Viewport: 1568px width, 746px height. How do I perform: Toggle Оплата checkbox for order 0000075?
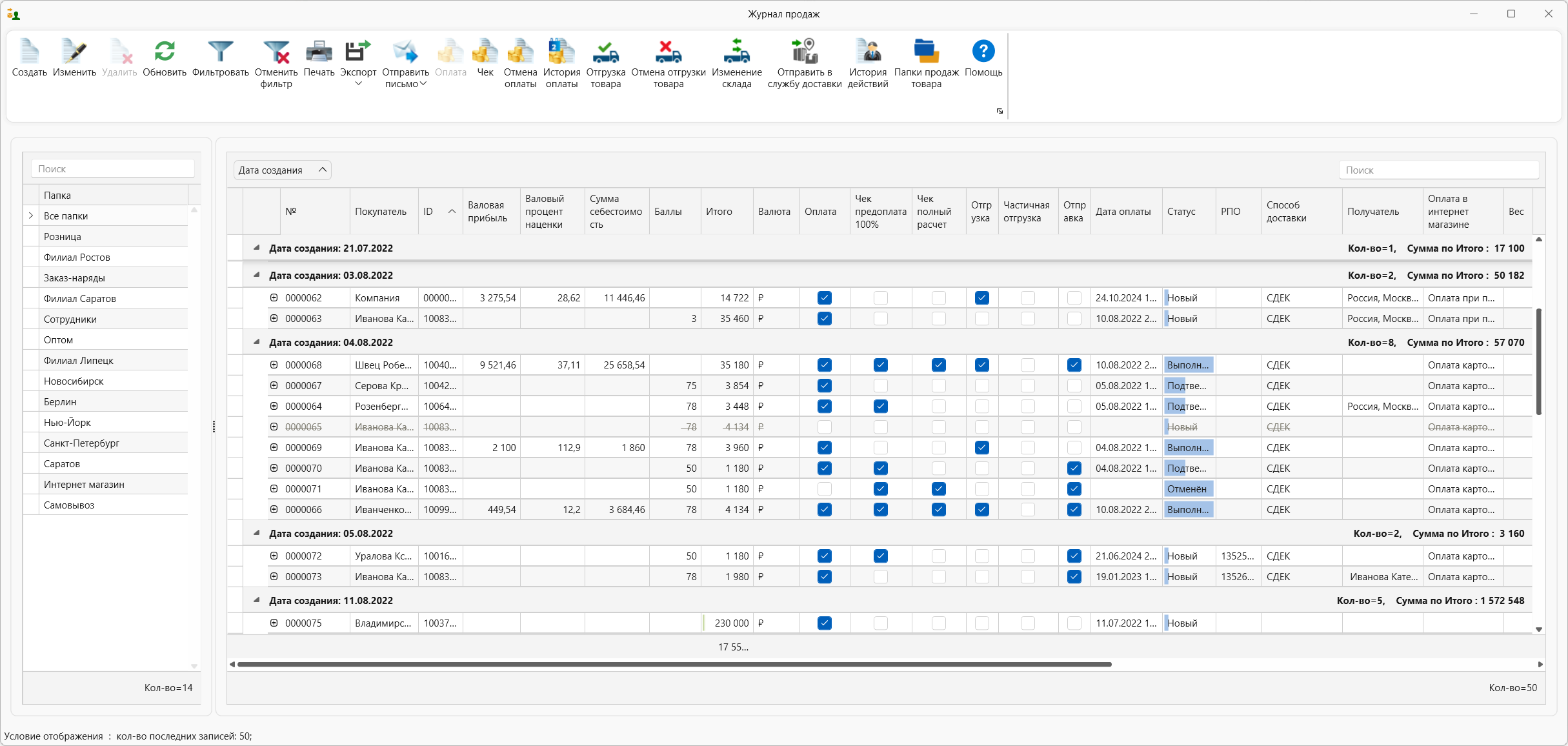(x=824, y=623)
